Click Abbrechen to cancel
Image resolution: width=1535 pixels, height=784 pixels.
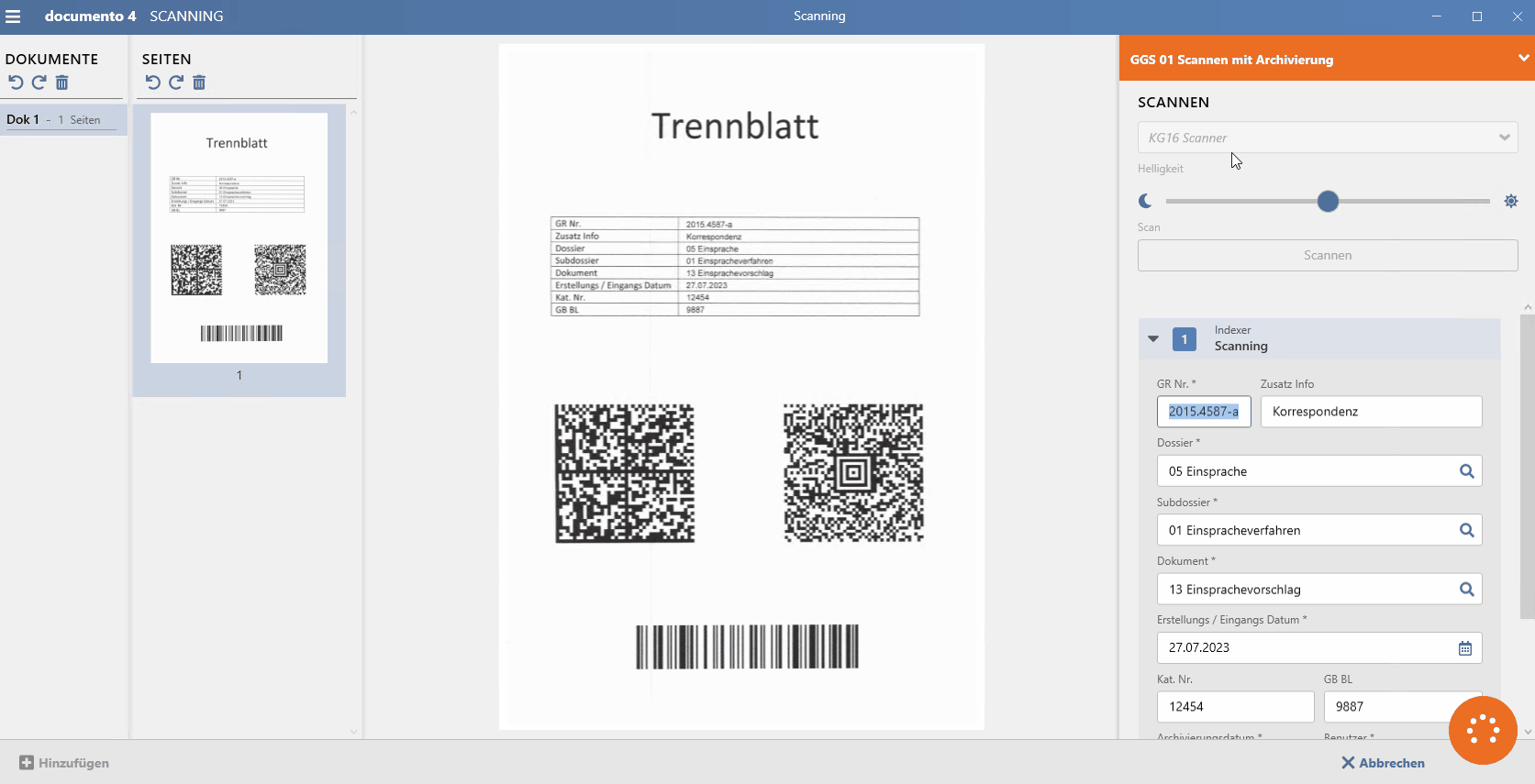(1383, 763)
